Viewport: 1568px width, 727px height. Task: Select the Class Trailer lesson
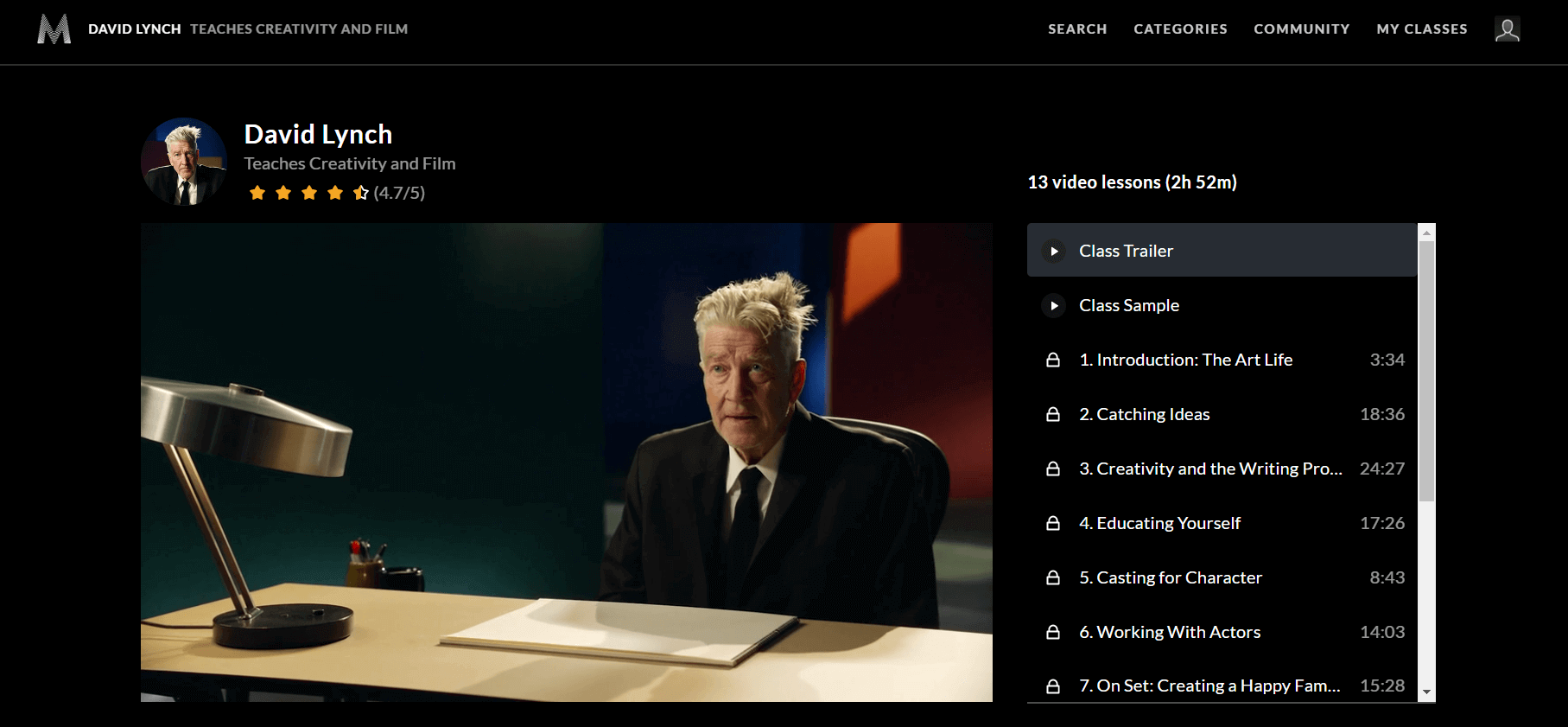(x=1222, y=251)
